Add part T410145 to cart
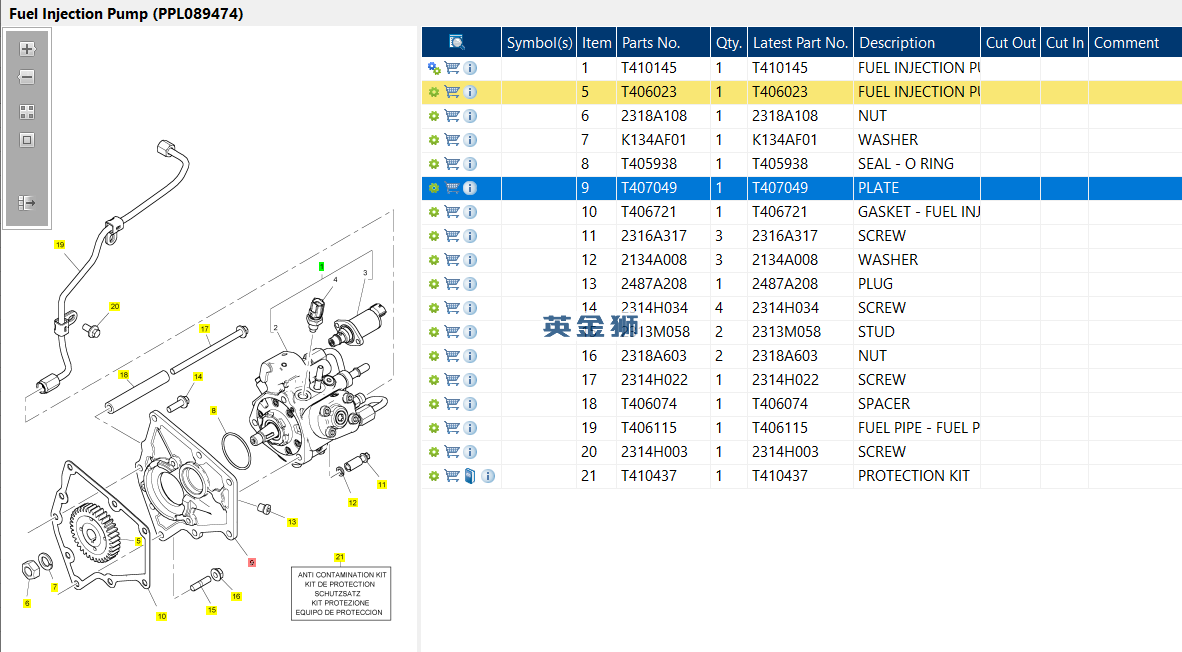Image resolution: width=1182 pixels, height=652 pixels. pos(452,68)
